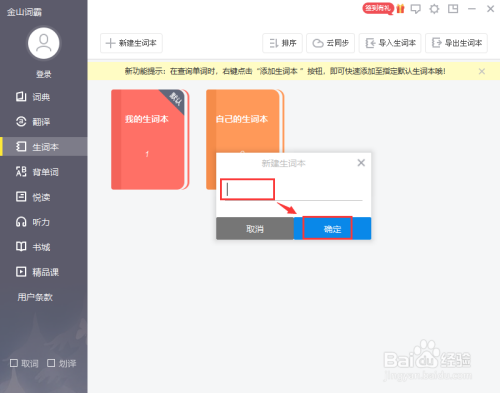Screen dimensions: 500x393
Task: Click the 背单词 sidebar icon
Action: tap(21, 171)
